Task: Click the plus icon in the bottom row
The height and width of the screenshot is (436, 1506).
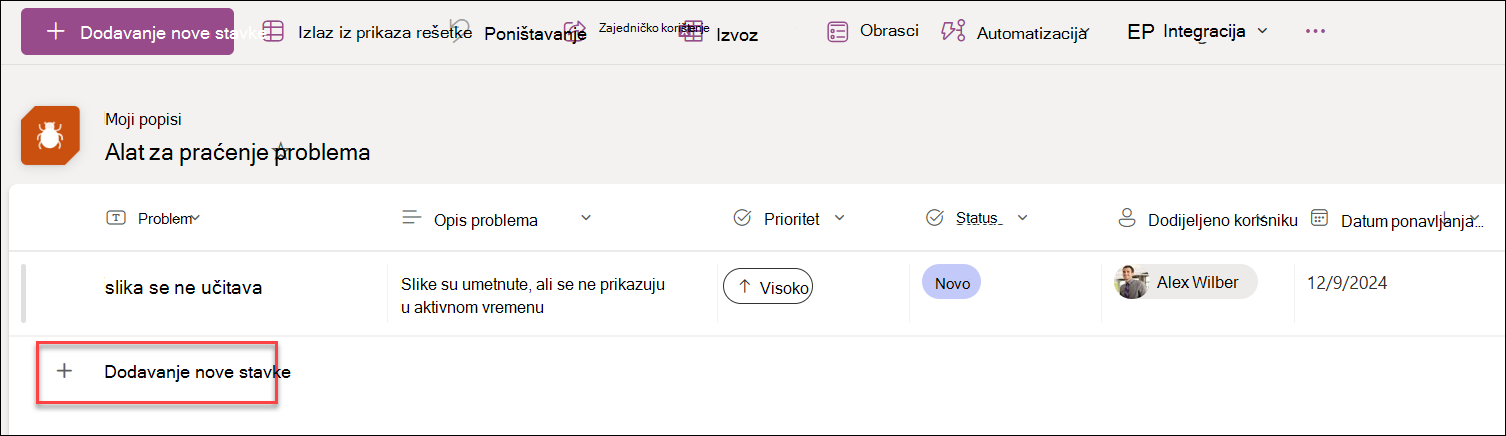Action: point(64,371)
